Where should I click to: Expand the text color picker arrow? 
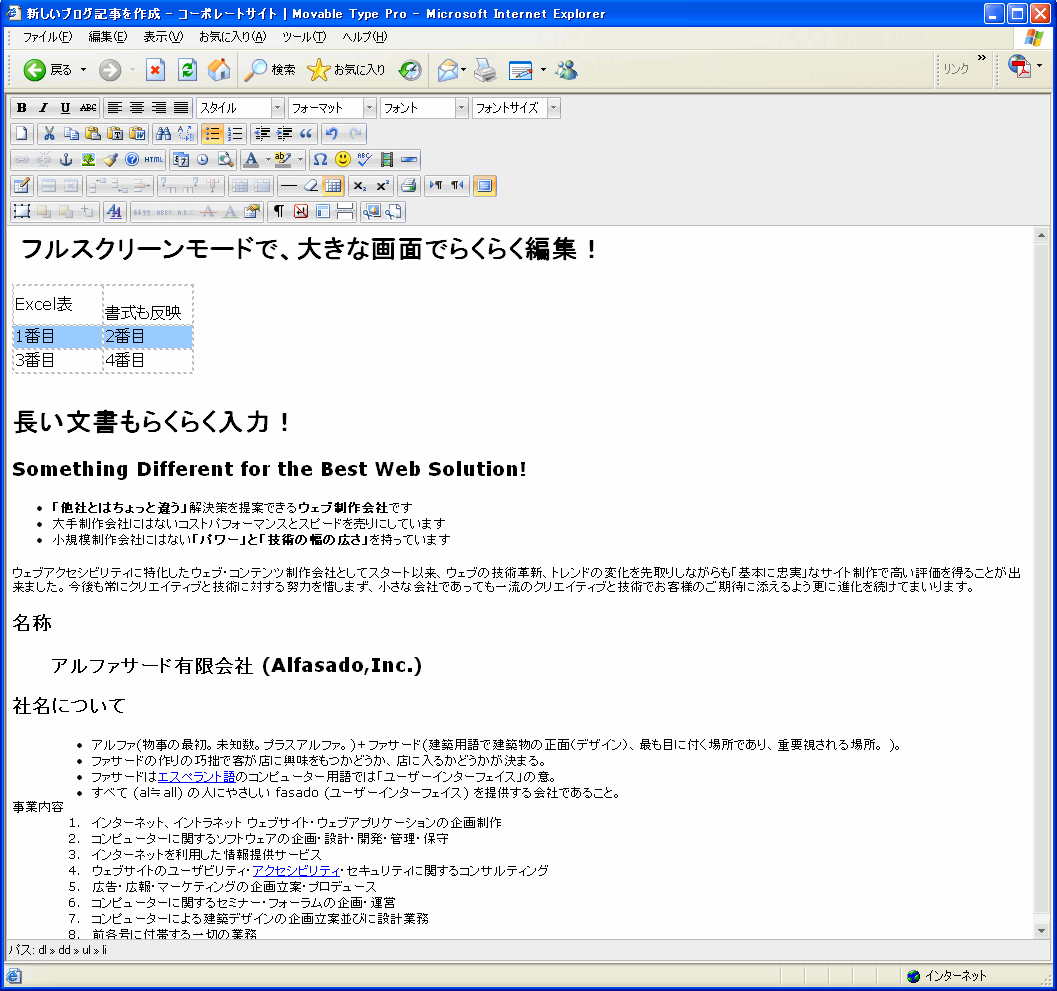click(x=268, y=160)
